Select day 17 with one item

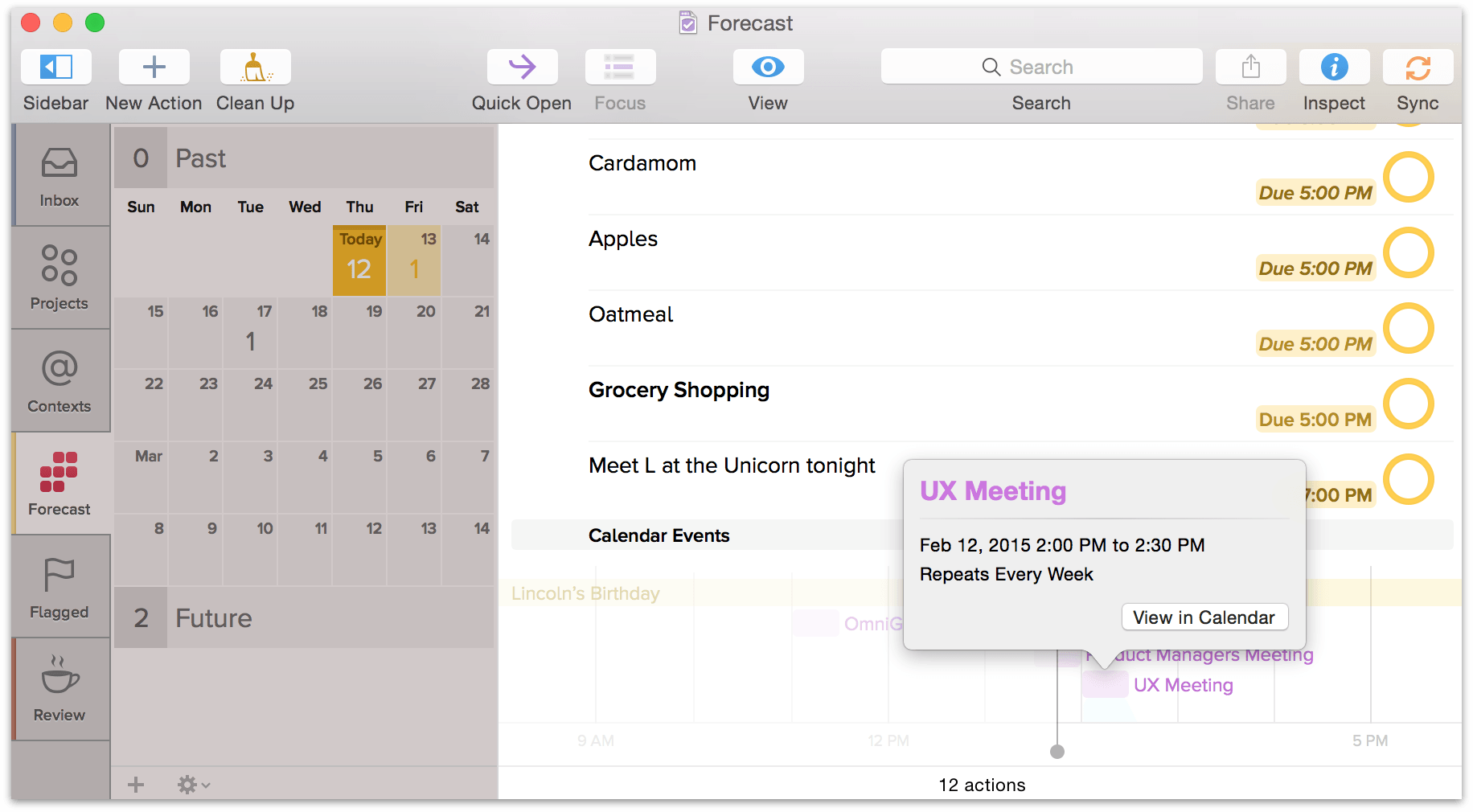pos(250,333)
